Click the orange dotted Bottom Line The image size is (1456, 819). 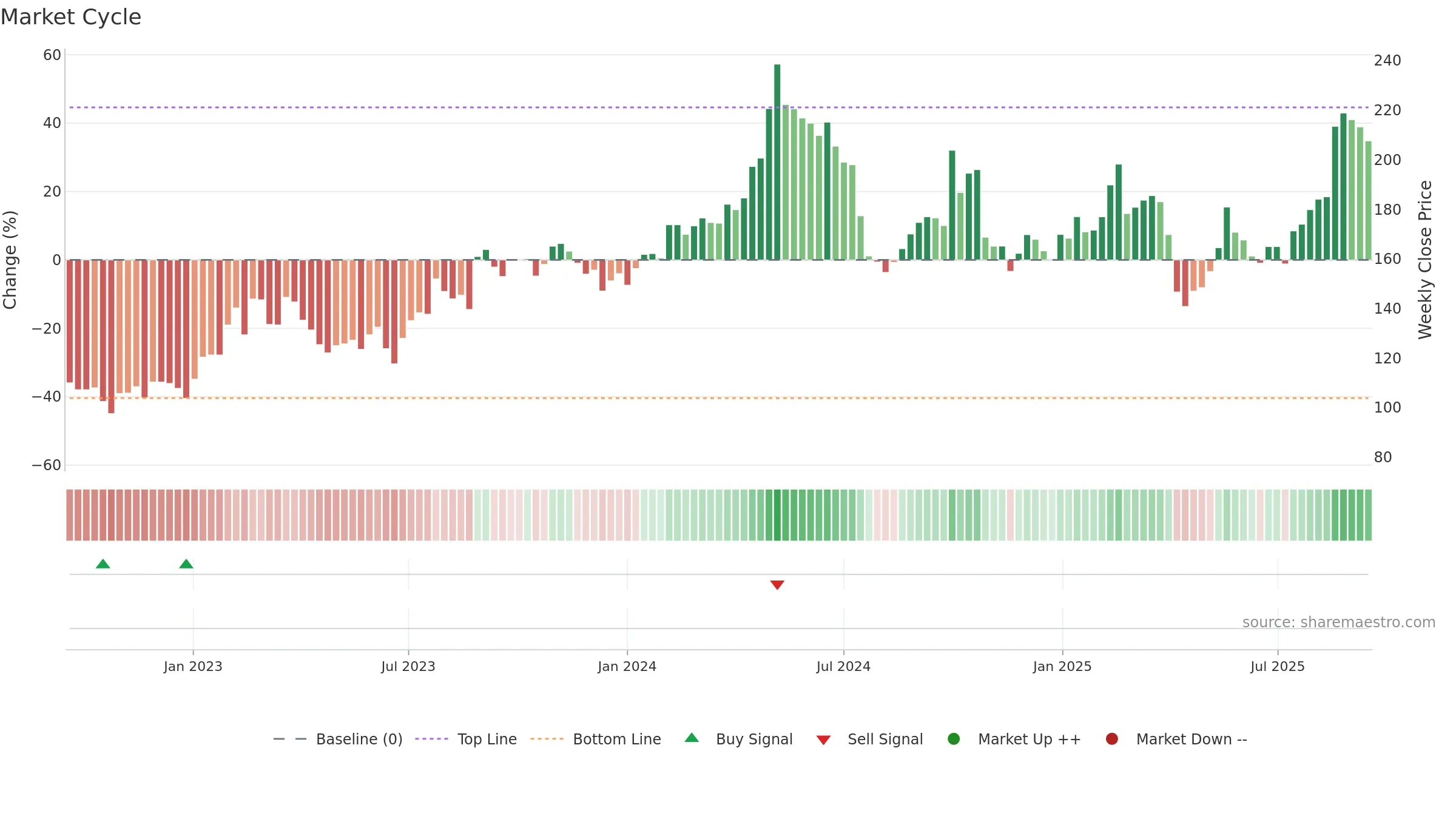(719, 398)
